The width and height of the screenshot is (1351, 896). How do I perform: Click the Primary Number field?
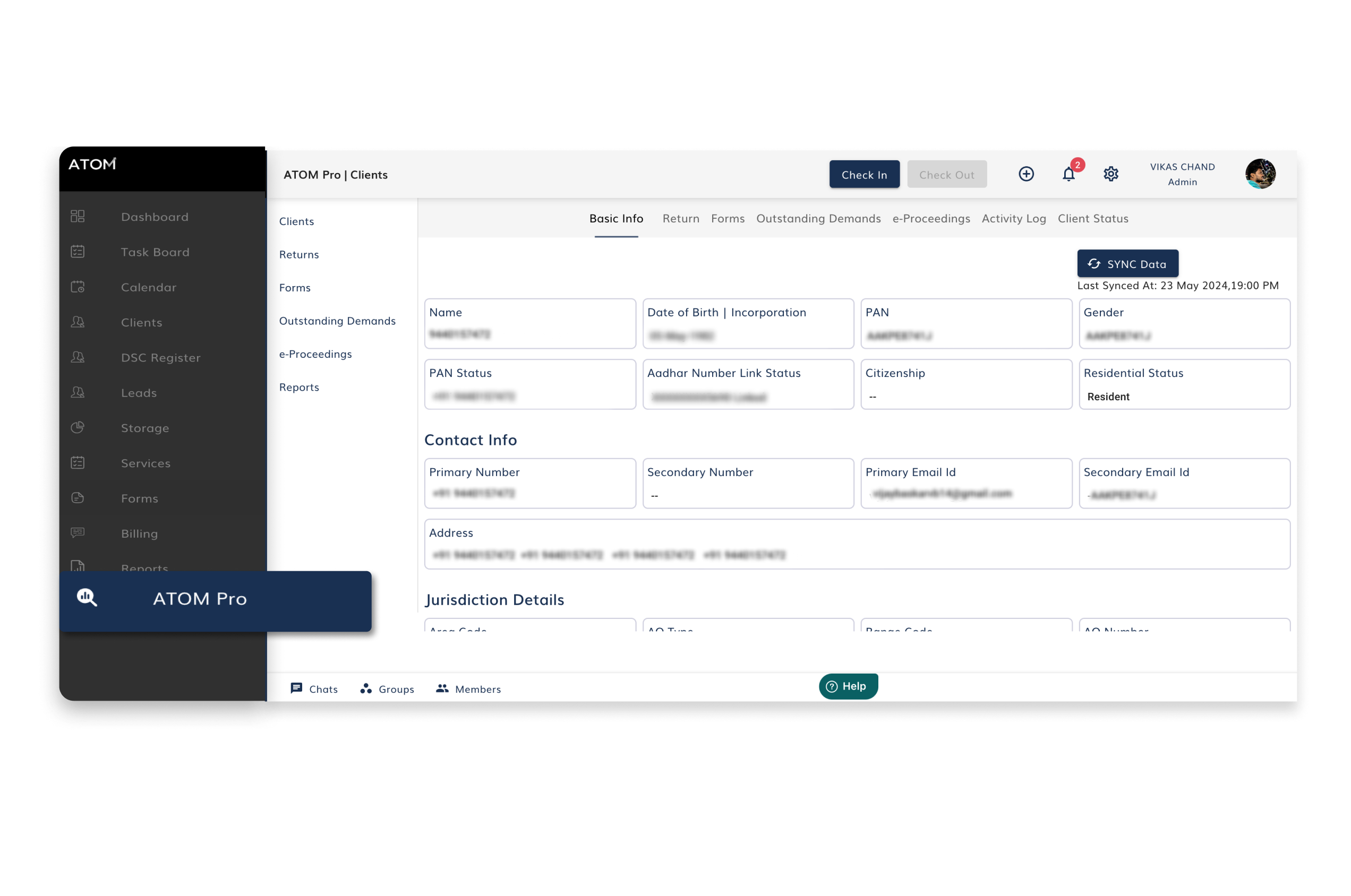530,484
